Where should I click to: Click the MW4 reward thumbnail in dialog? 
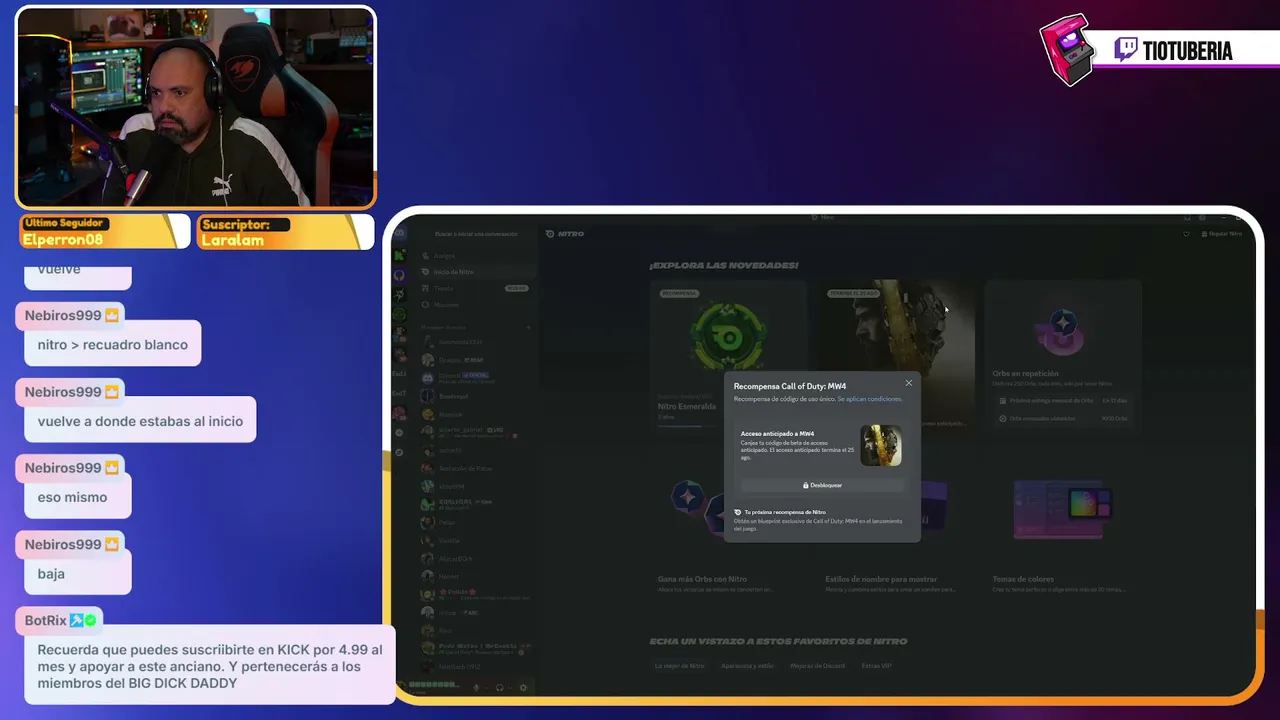tap(881, 445)
